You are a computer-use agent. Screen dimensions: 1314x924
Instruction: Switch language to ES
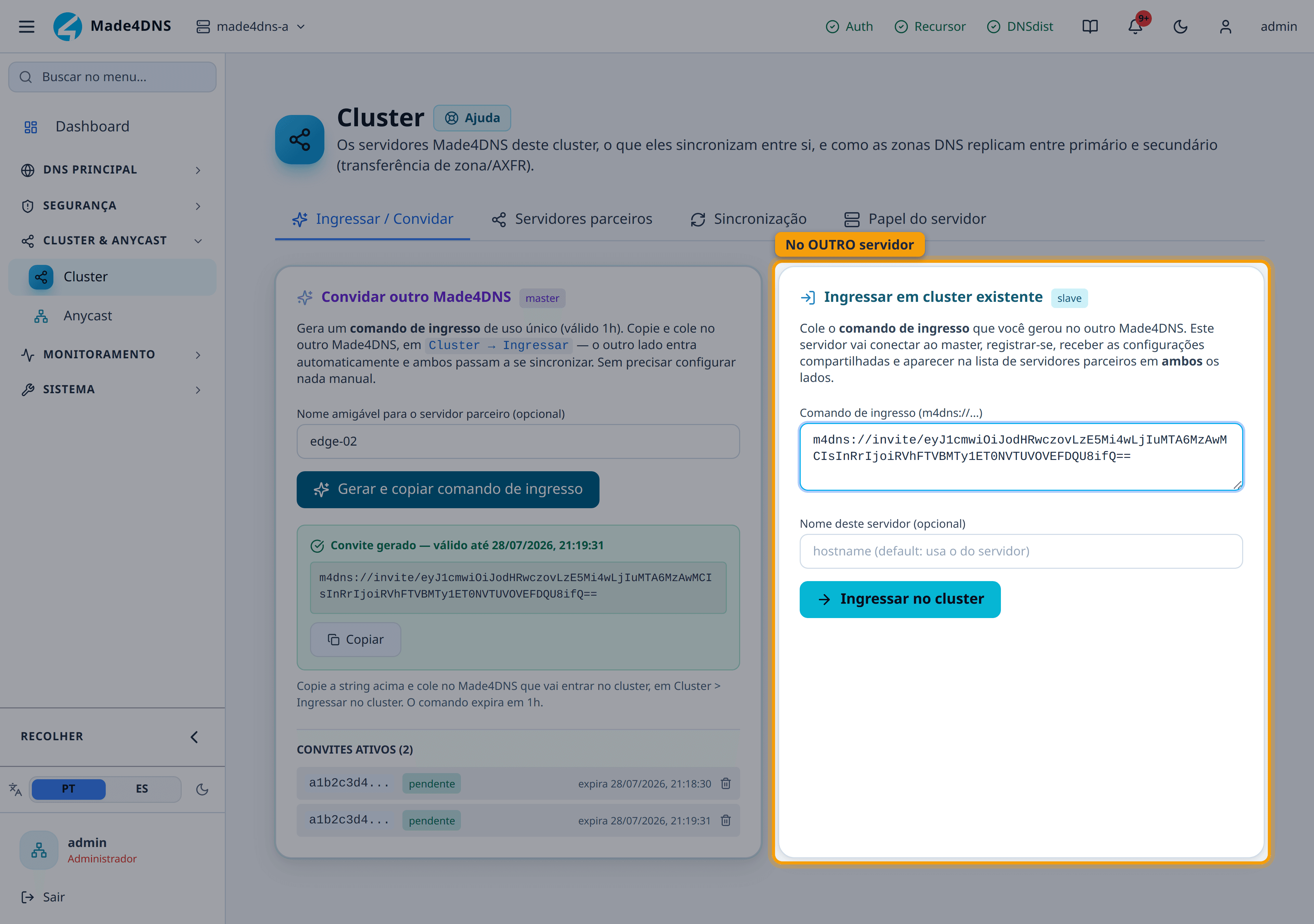coord(142,789)
